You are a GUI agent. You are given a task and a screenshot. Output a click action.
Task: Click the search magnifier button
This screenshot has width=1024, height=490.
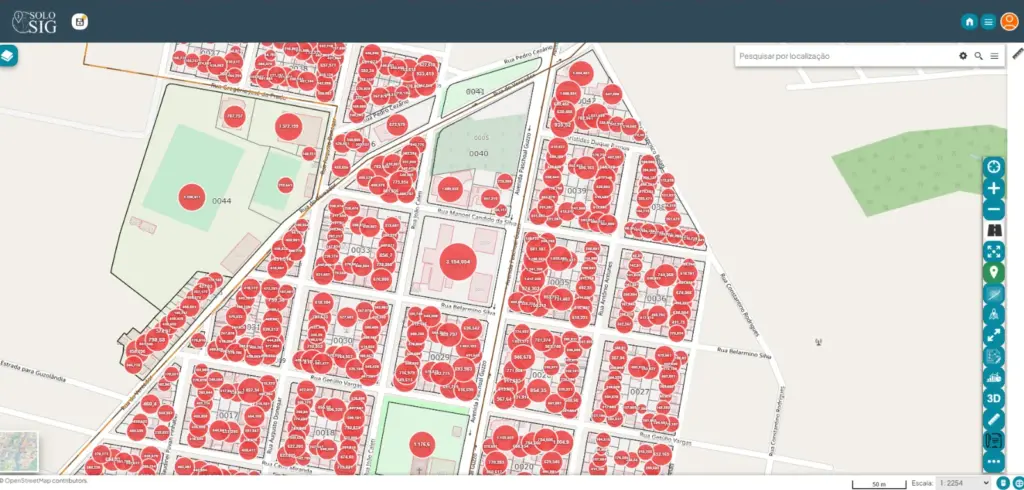(979, 56)
